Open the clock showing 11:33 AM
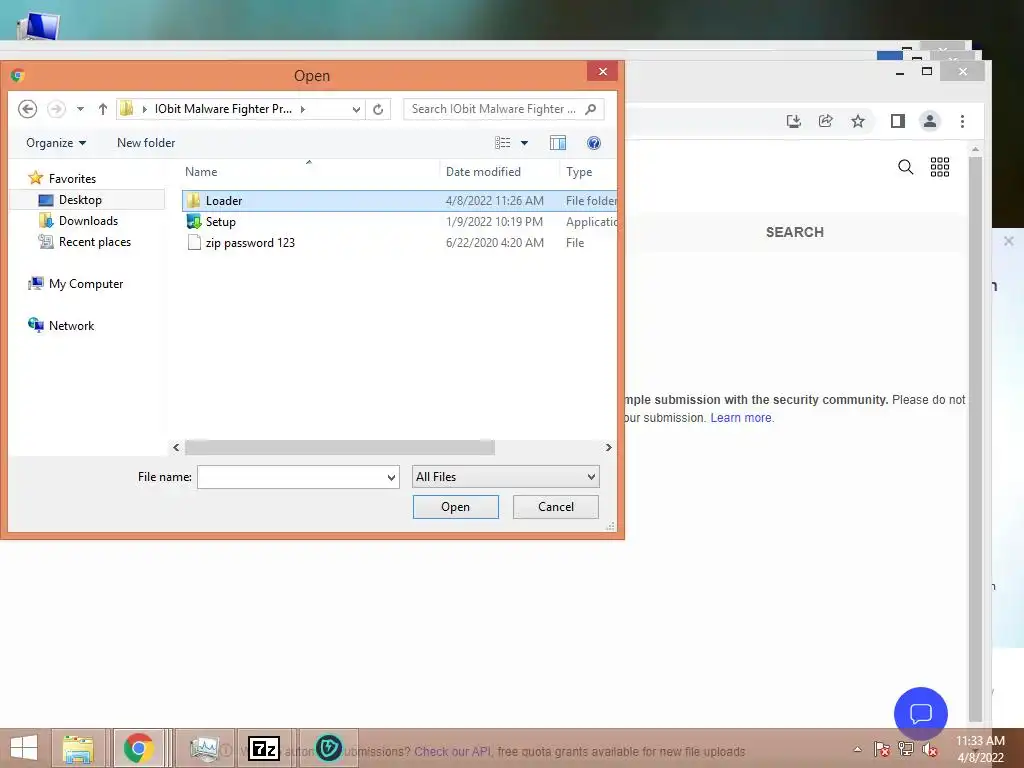1024x768 pixels. (x=980, y=749)
